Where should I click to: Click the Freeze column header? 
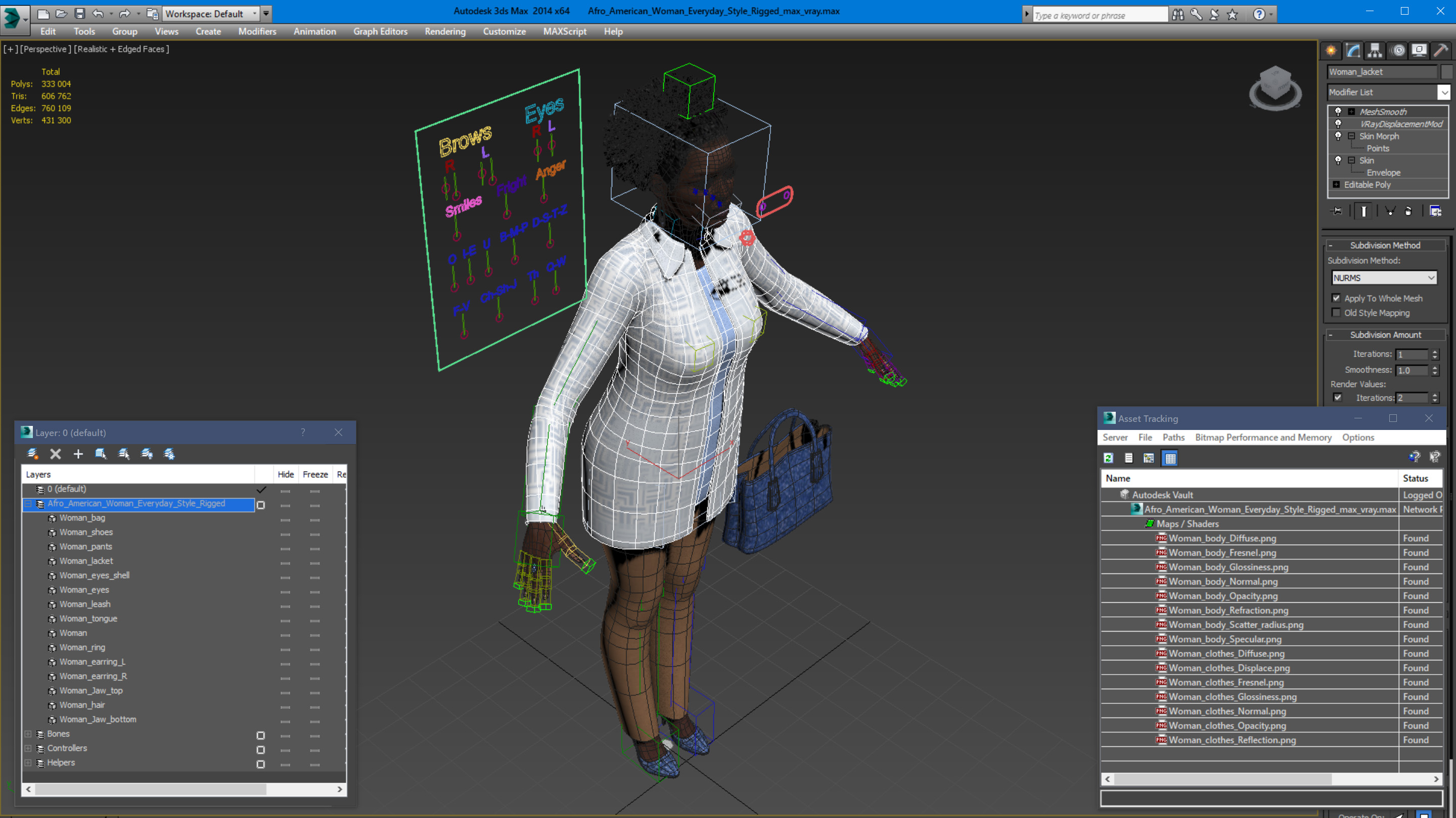pyautogui.click(x=315, y=474)
